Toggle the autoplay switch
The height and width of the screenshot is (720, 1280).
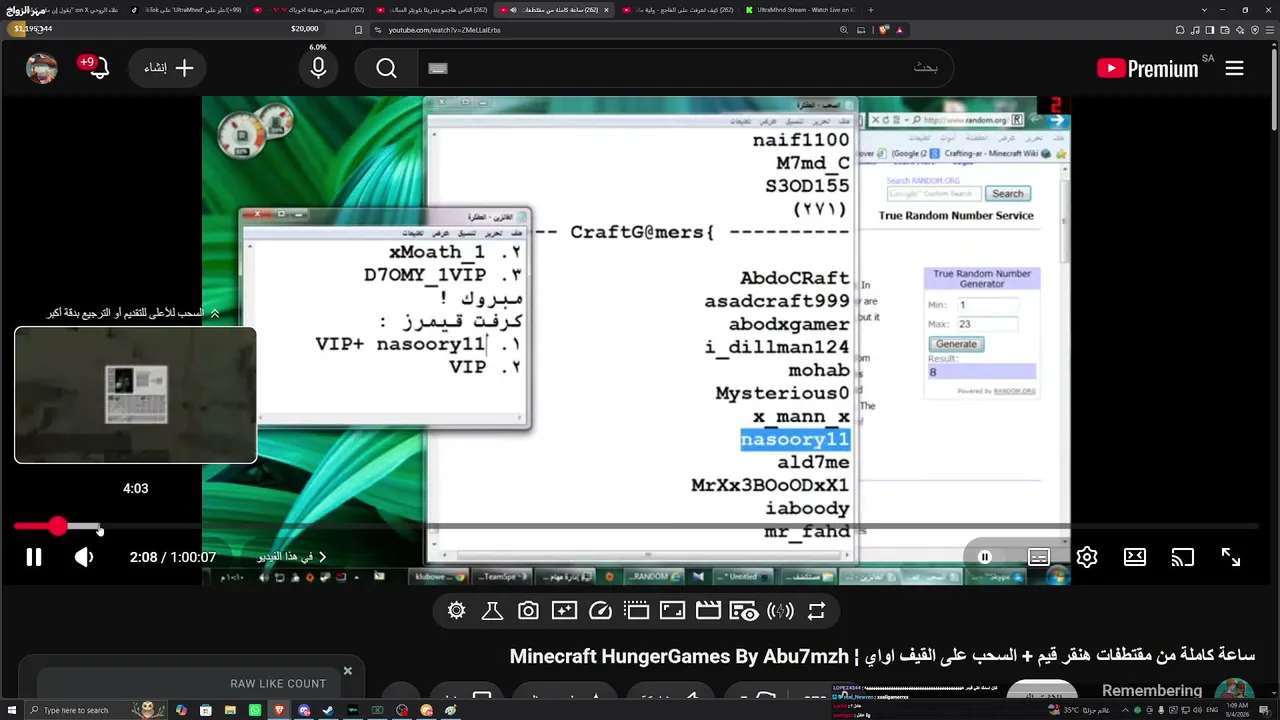click(985, 557)
